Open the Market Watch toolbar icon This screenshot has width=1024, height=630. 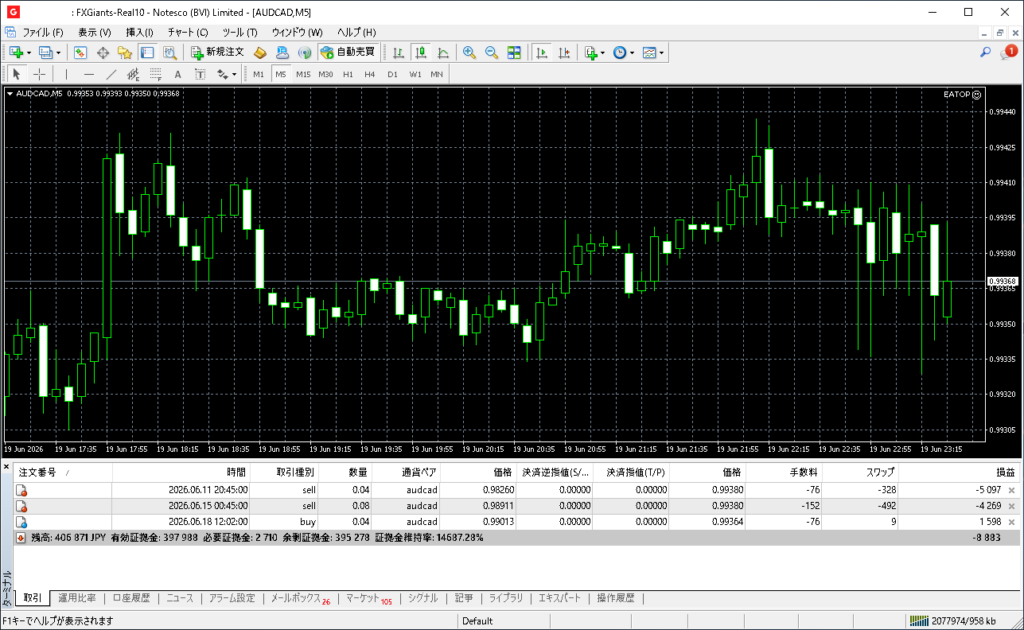tap(80, 53)
